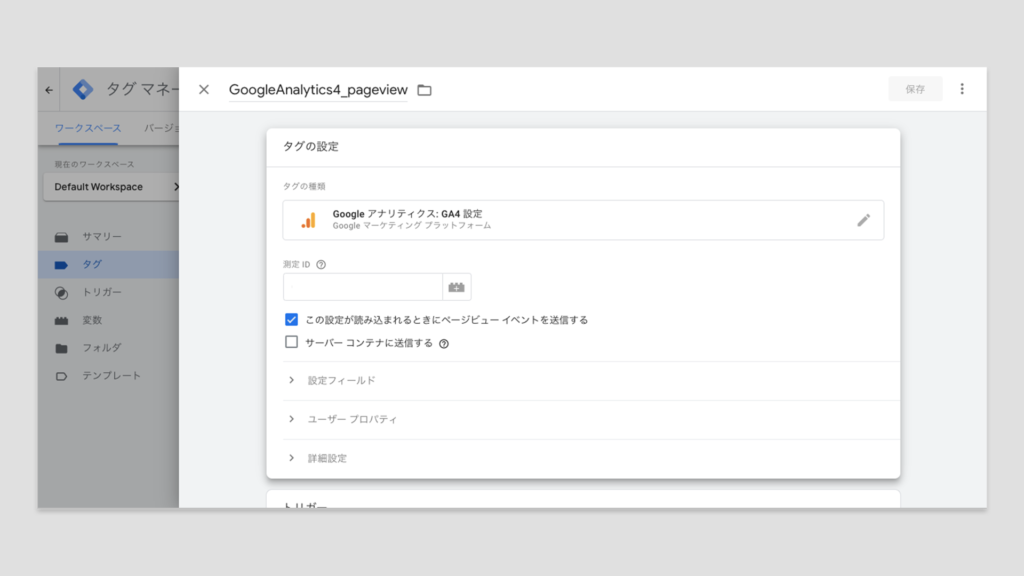Switch to the ワークスペース tab

[88, 128]
